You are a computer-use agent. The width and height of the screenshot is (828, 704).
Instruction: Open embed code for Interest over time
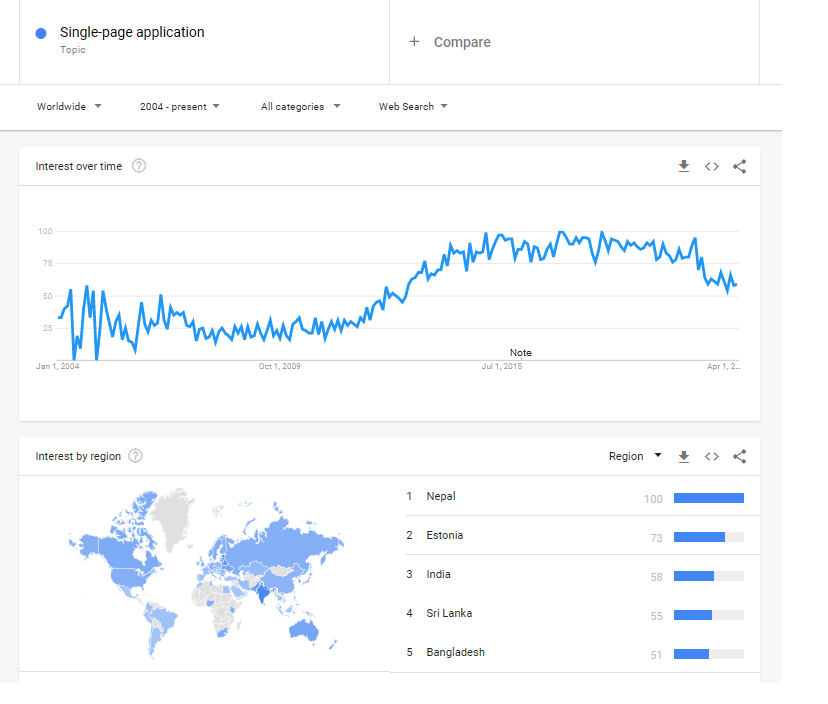pos(712,167)
